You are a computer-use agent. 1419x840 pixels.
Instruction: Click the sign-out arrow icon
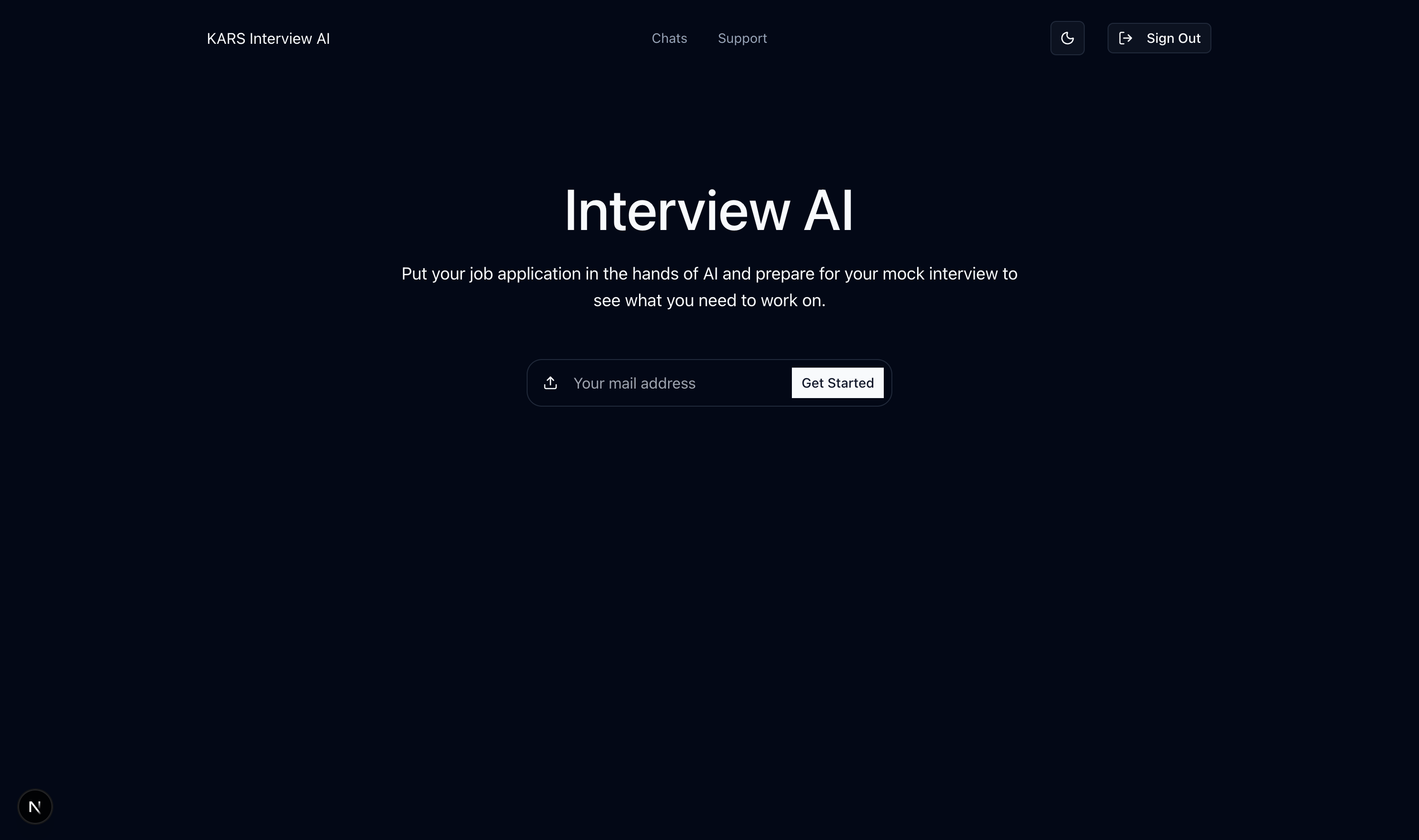(1125, 38)
